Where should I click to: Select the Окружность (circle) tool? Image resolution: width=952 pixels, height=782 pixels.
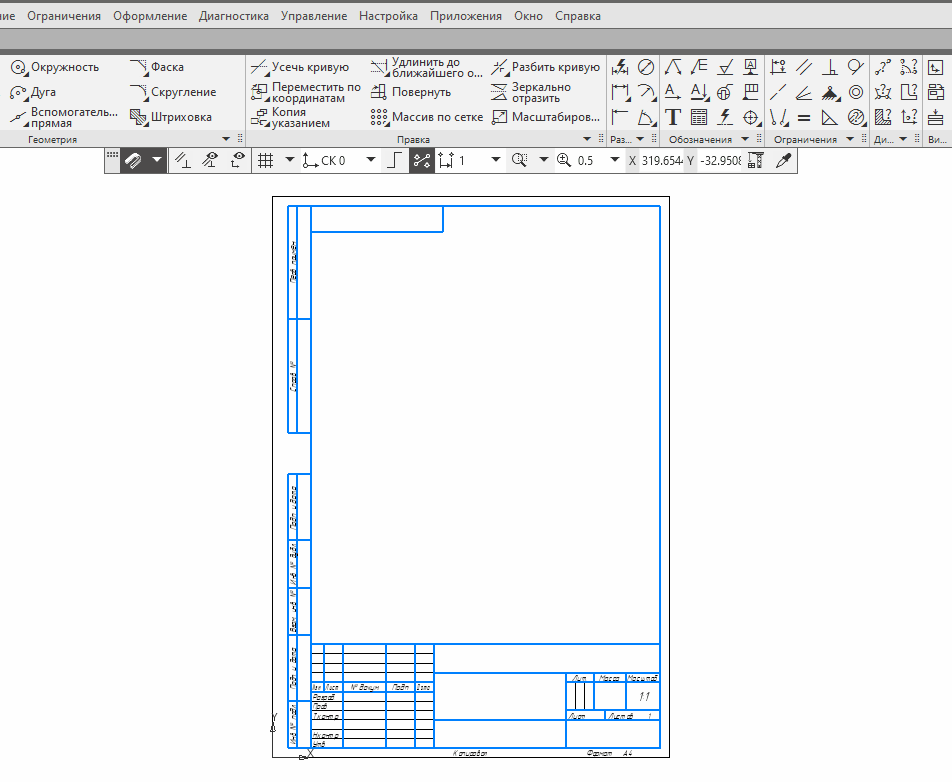(55, 67)
